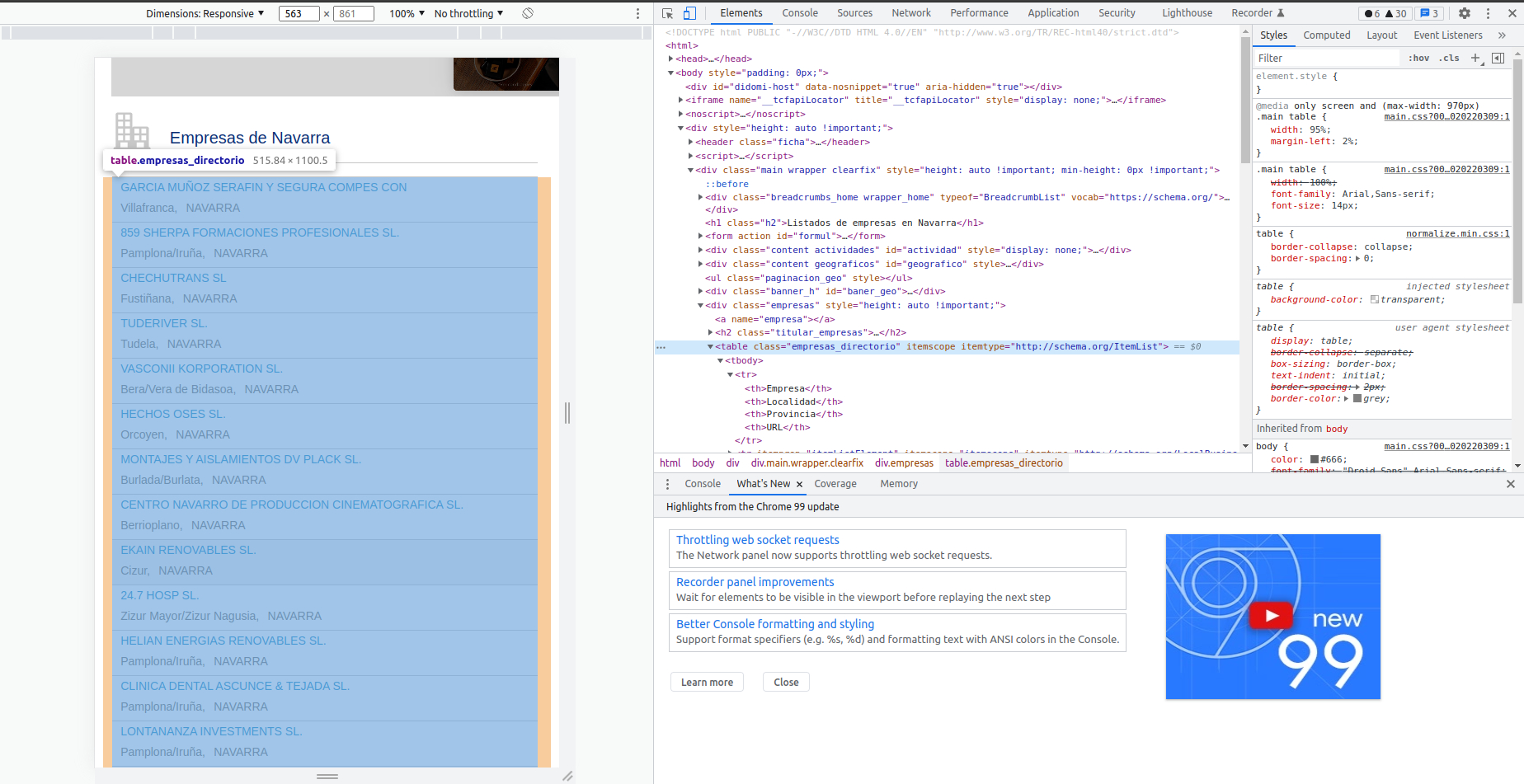Play the Chrome 99 new features video
1524x784 pixels.
(x=1272, y=615)
